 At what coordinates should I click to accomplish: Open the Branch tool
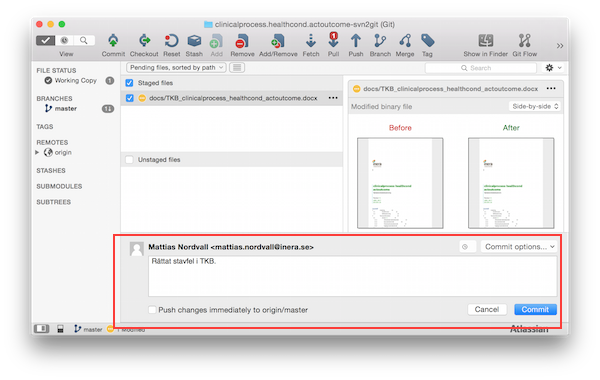[x=380, y=41]
